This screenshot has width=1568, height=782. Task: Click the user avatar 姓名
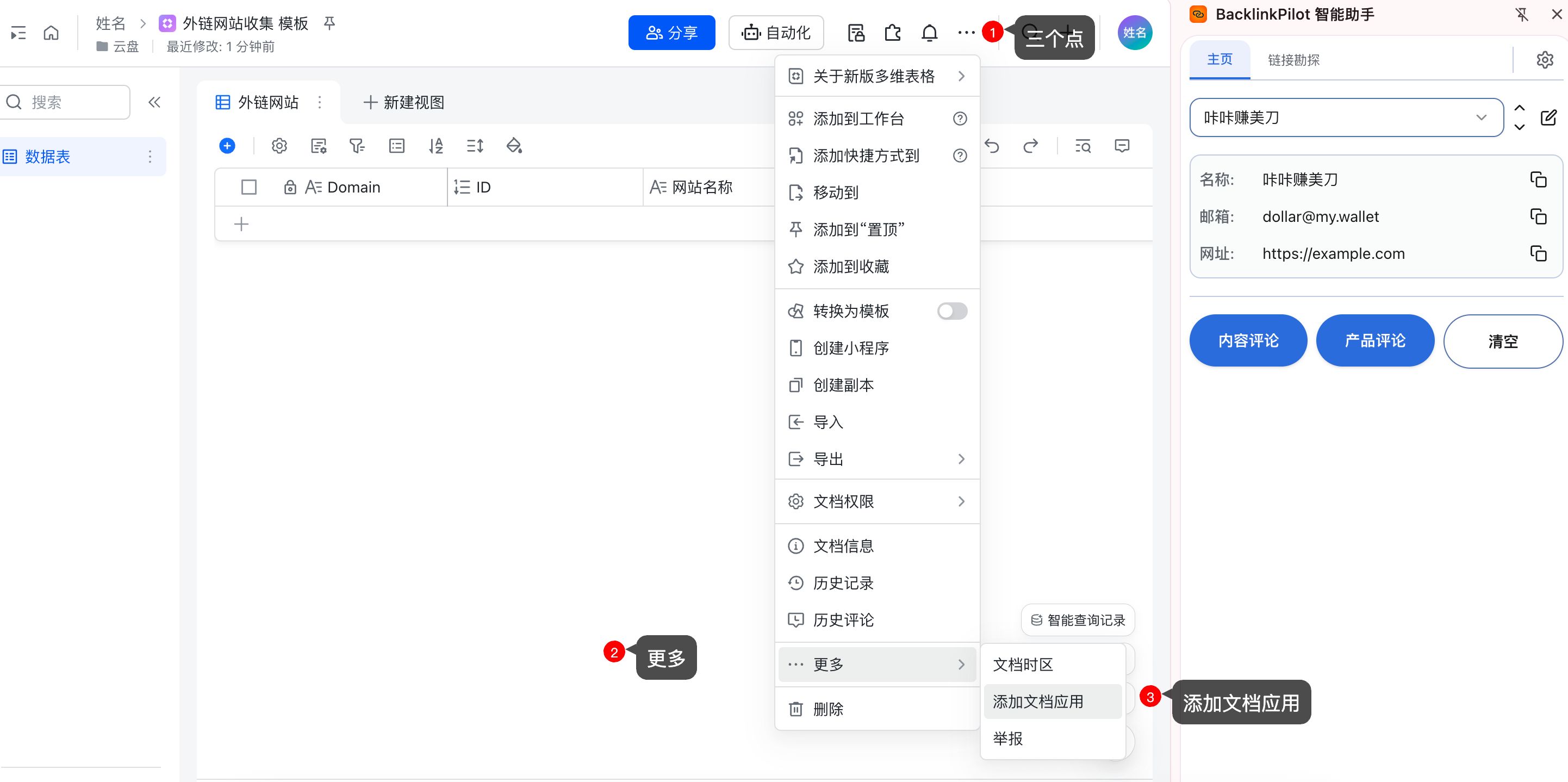[x=1135, y=33]
